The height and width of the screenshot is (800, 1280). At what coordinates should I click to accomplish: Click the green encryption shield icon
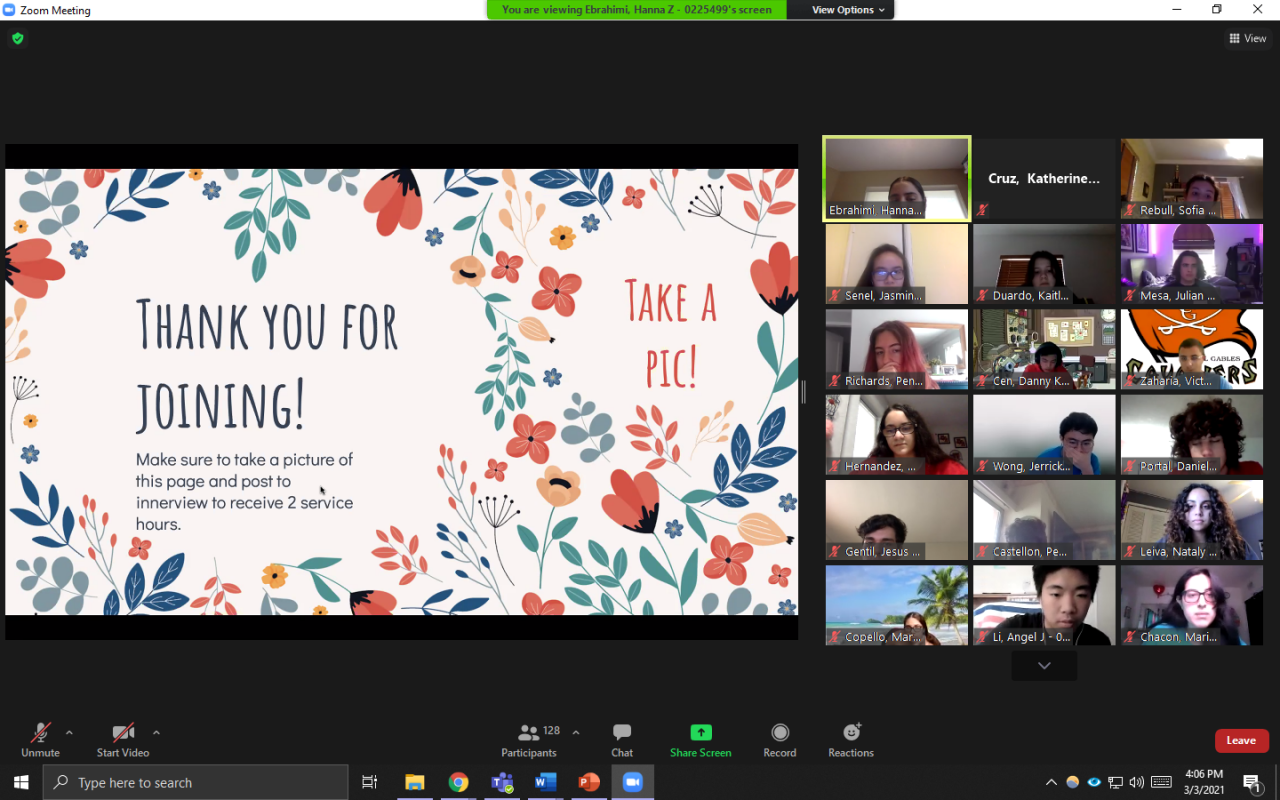coord(17,38)
